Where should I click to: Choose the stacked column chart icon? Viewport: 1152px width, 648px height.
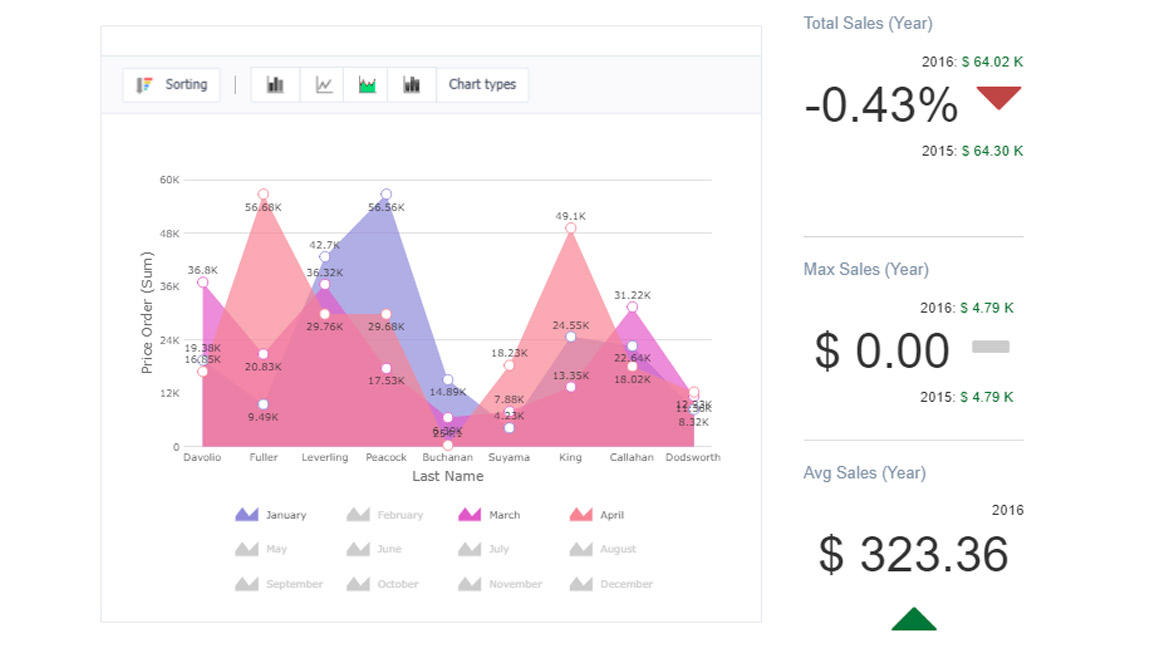pyautogui.click(x=411, y=85)
